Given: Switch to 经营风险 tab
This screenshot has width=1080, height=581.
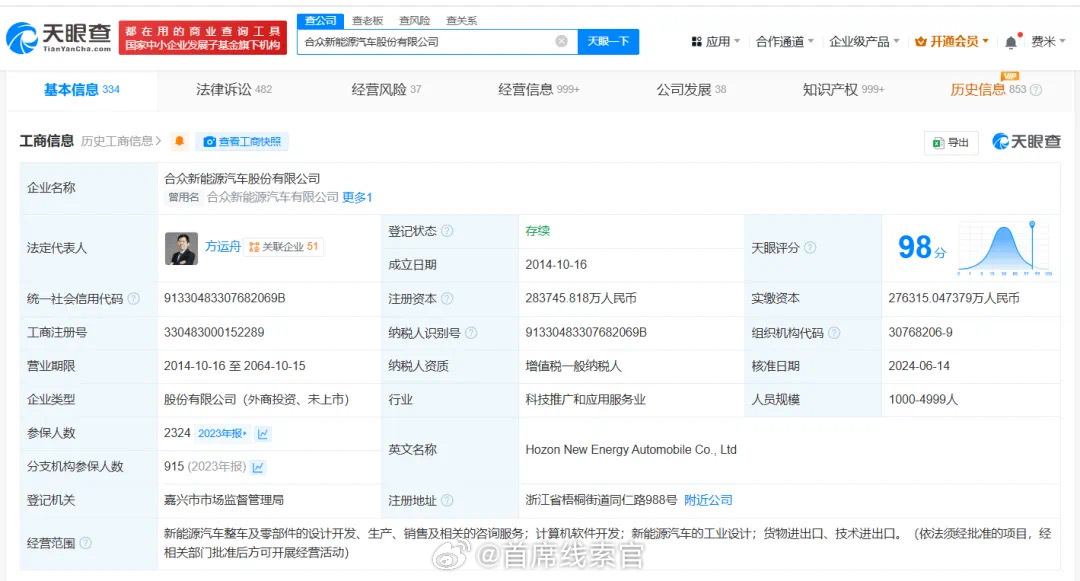Looking at the screenshot, I should tap(386, 89).
